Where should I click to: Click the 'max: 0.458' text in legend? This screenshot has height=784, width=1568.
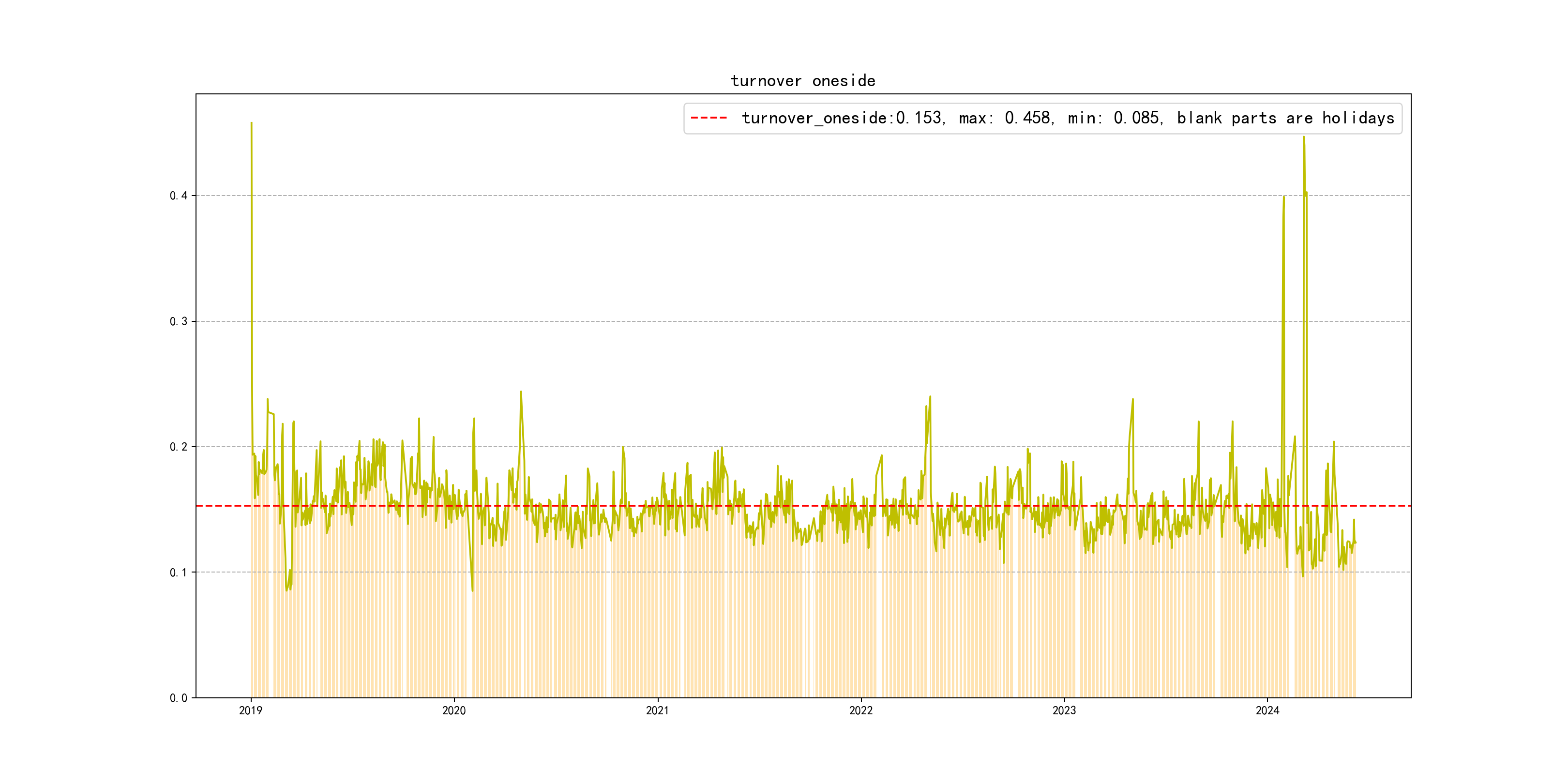tap(1004, 118)
